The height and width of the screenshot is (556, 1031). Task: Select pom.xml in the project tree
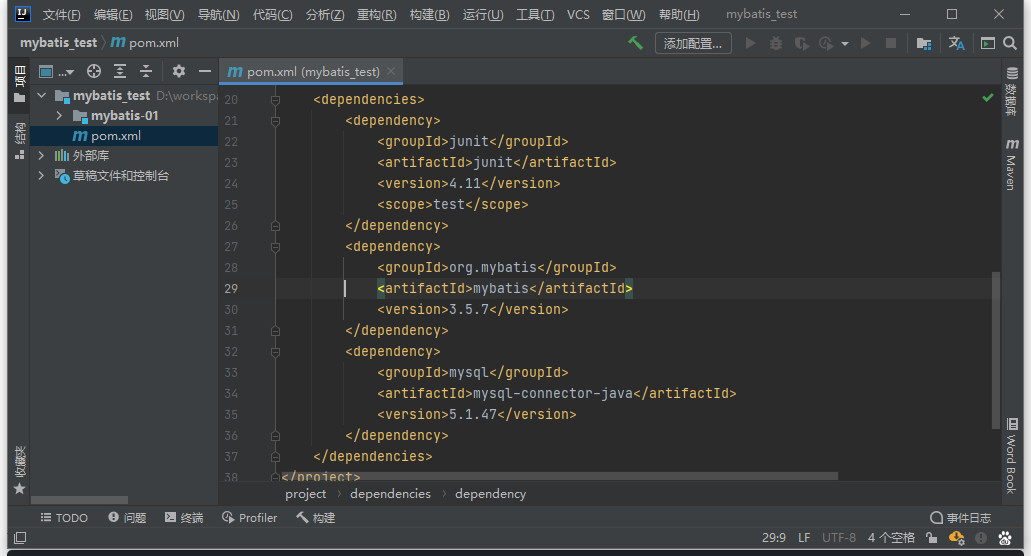point(115,136)
